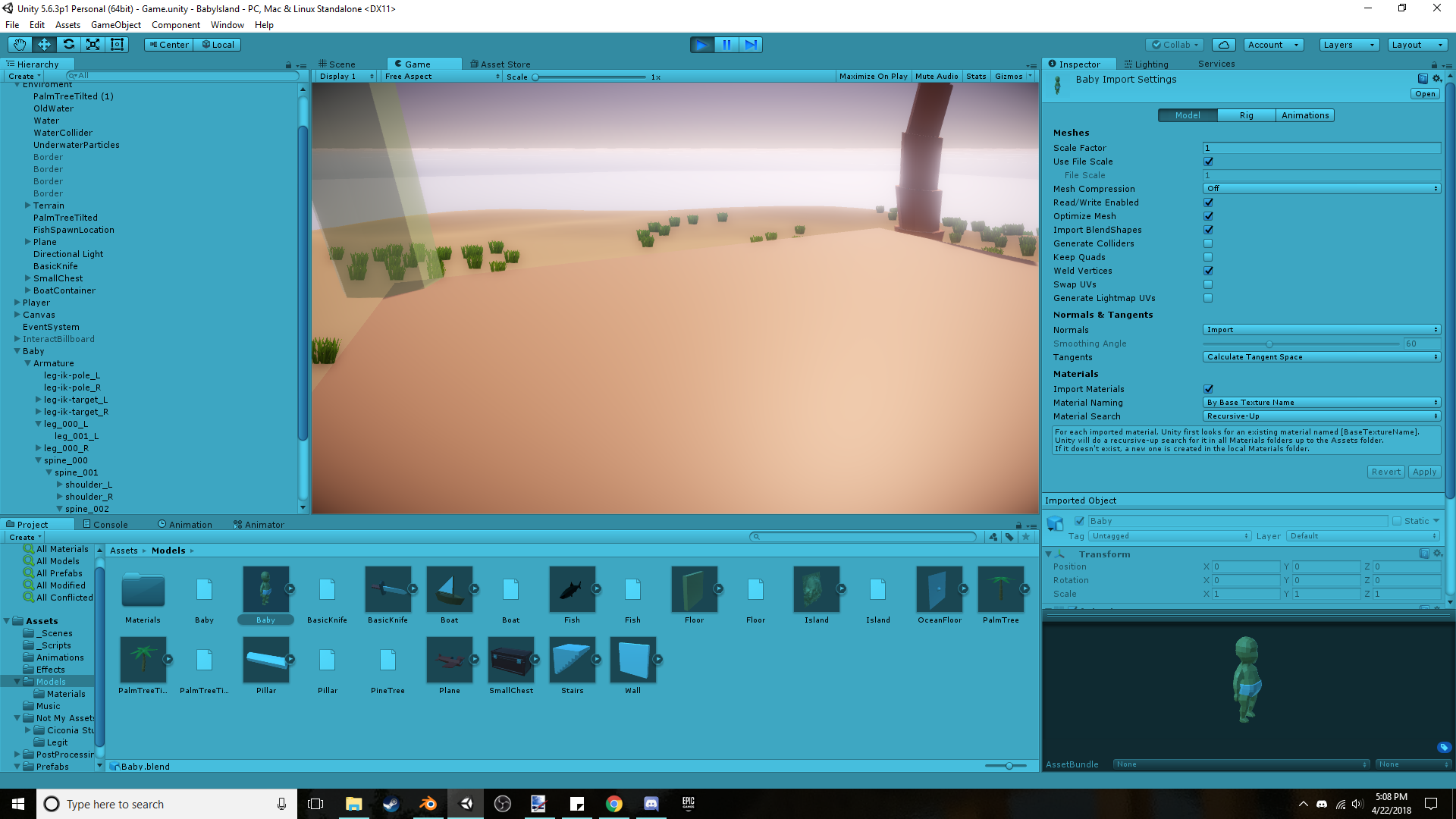Enable Generate Colliders checkbox
Image resolution: width=1456 pixels, height=819 pixels.
pyautogui.click(x=1208, y=243)
